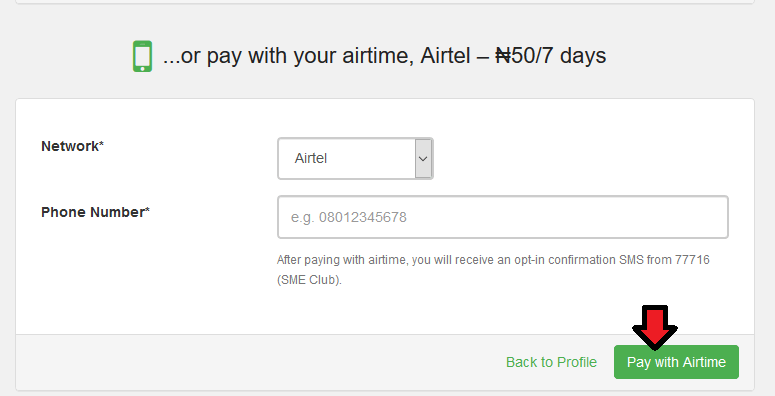Click the placeholder text e.g. 08012345678
This screenshot has width=775, height=396.
click(348, 218)
